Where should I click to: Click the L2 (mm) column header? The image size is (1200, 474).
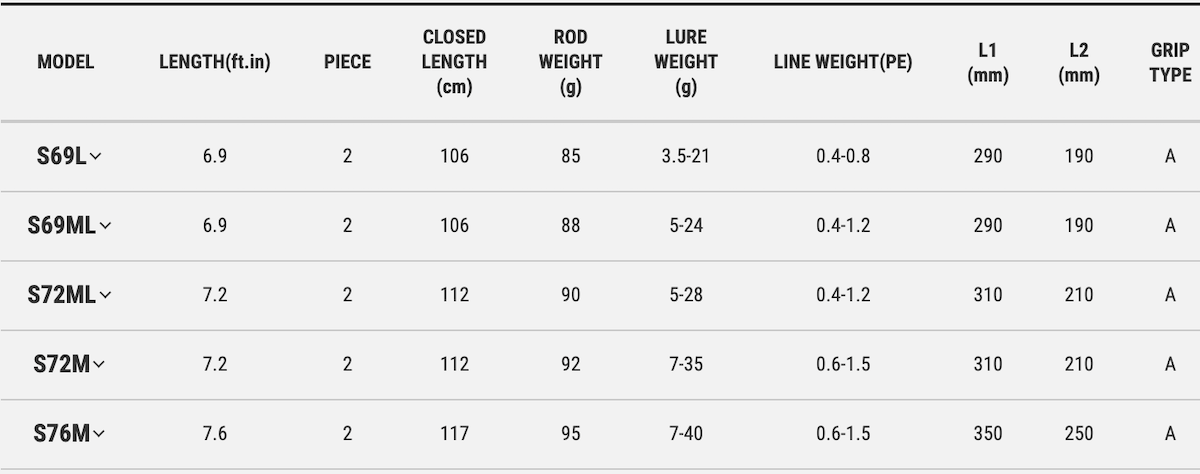coord(1079,62)
